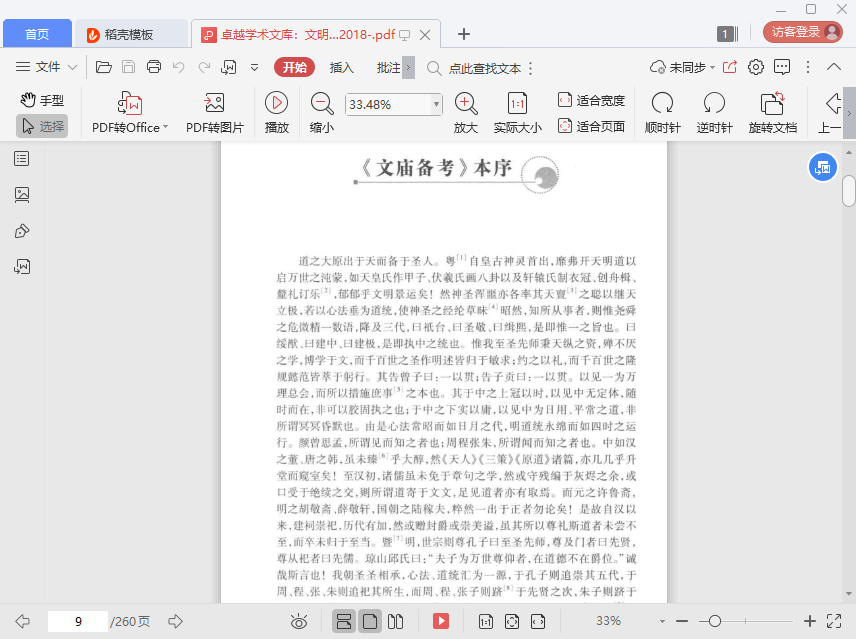The width and height of the screenshot is (856, 639).
Task: Set actual size from status bar 1:1 icon
Action: click(x=485, y=621)
